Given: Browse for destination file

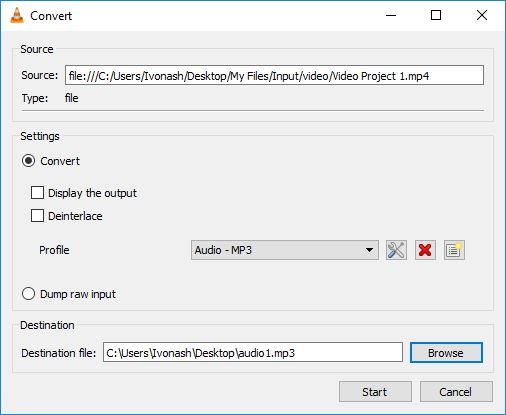Looking at the screenshot, I should (446, 353).
